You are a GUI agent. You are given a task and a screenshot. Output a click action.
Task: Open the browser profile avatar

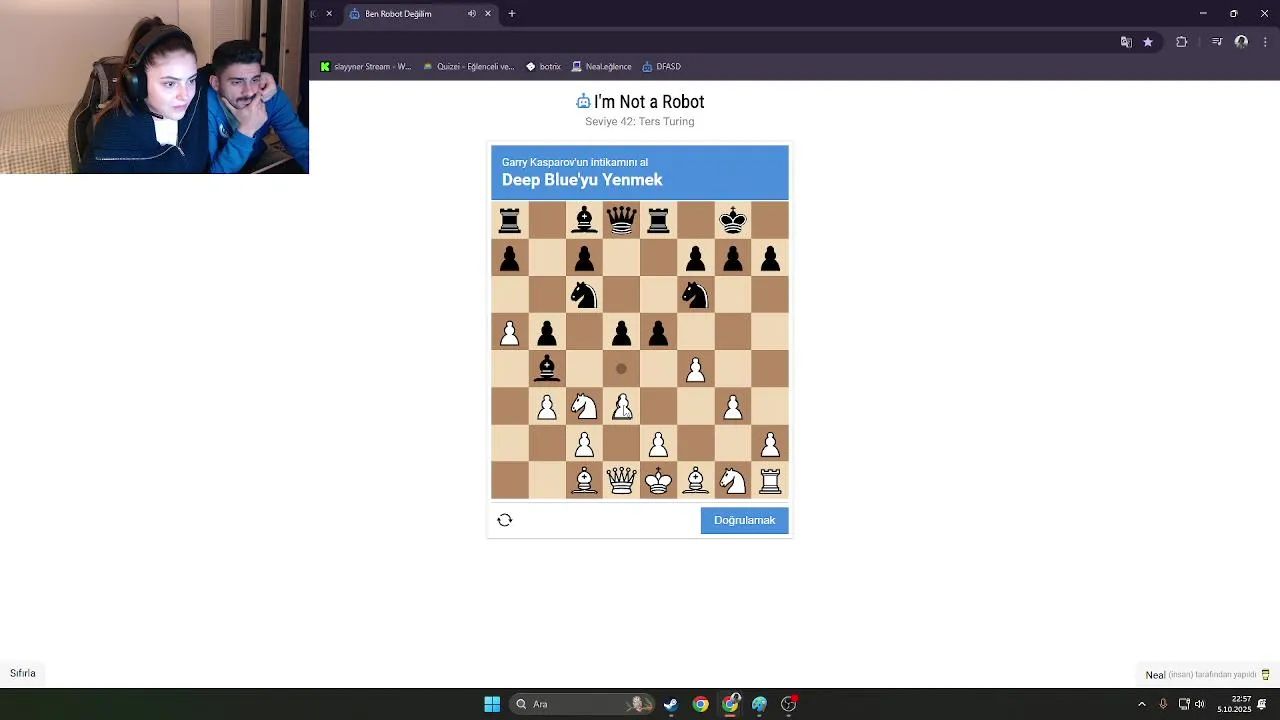tap(1241, 42)
